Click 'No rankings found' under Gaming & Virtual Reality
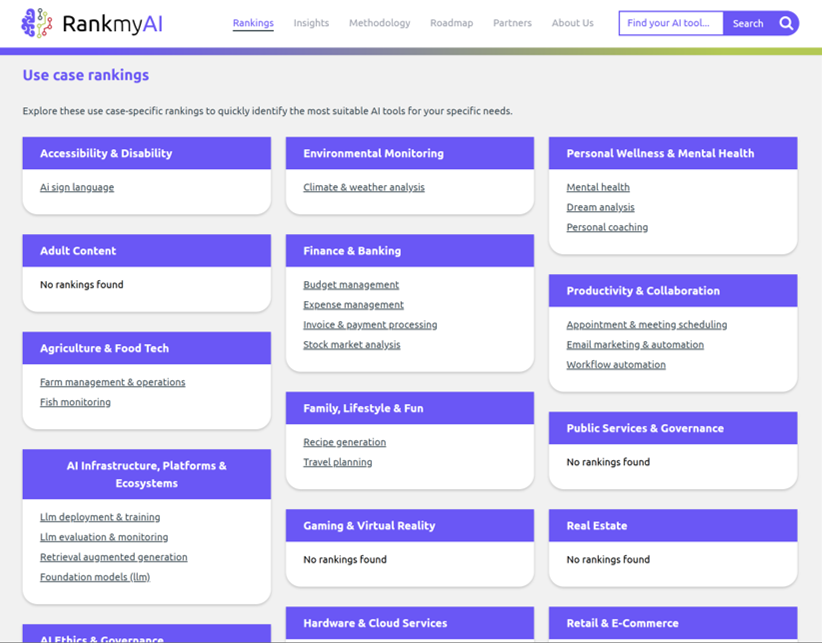822x643 pixels. [x=345, y=559]
